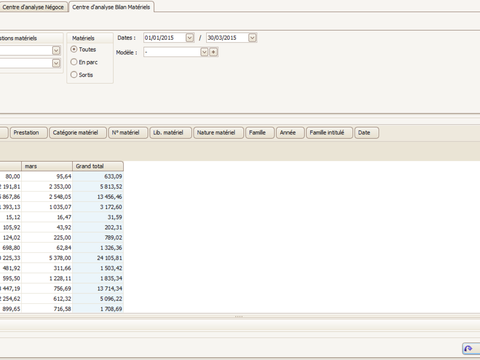Screen dimensions: 480x360
Task: Click the Famille intitulé field button
Action: (x=329, y=133)
